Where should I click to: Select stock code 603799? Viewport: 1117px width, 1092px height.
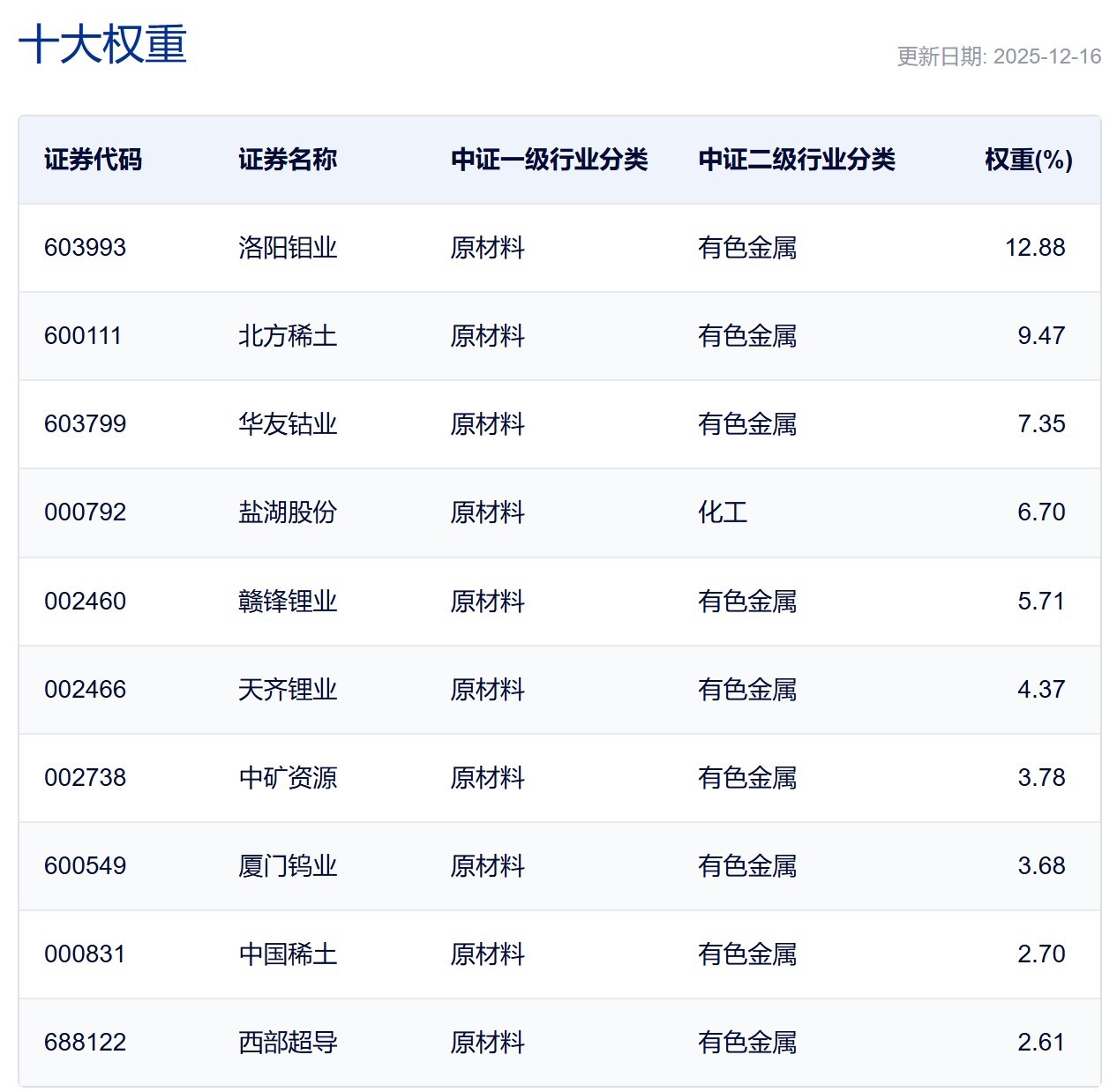(85, 424)
